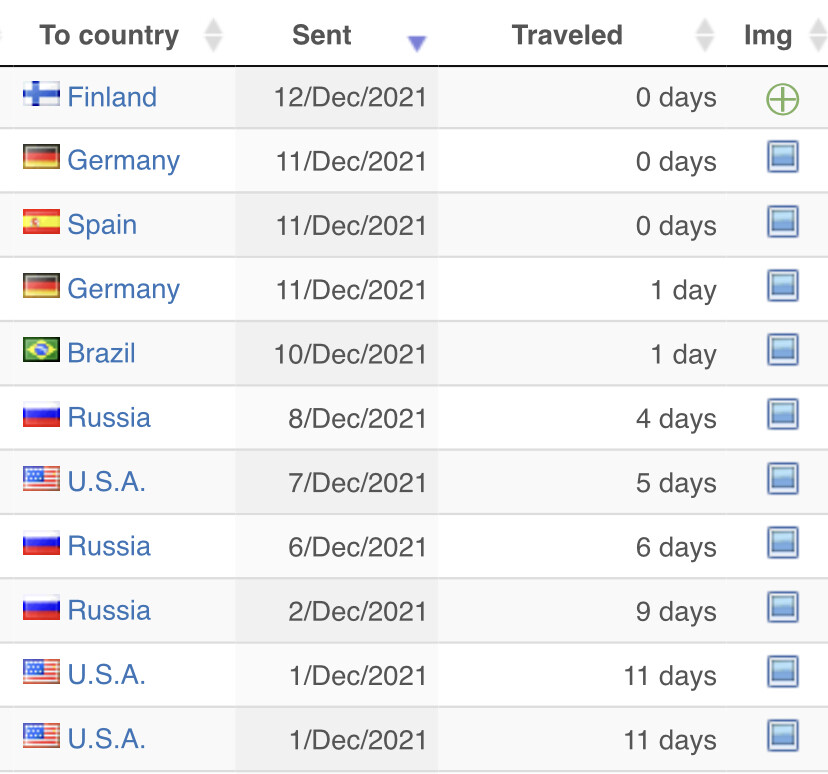Toggle Sent column sort arrow
The width and height of the screenshot is (828, 774).
coord(417,43)
